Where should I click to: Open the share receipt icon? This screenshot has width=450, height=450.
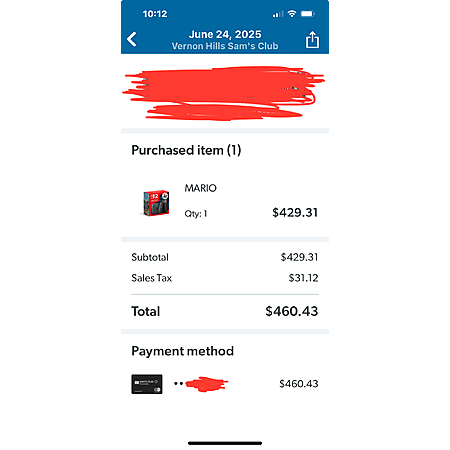312,40
